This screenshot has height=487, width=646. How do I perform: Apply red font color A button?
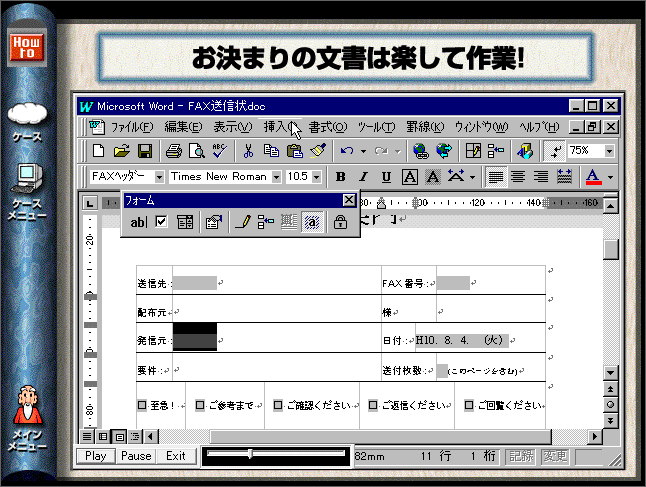(x=593, y=177)
